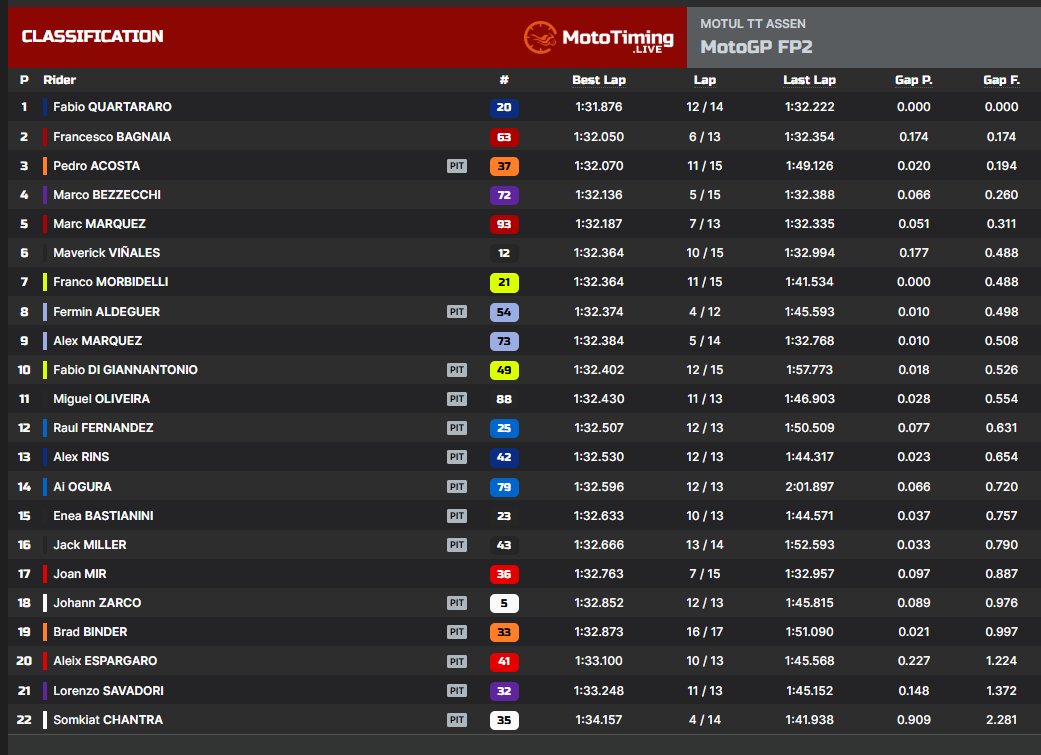Click PIT indicator in Jack Miller row
The image size is (1041, 755).
[x=457, y=545]
